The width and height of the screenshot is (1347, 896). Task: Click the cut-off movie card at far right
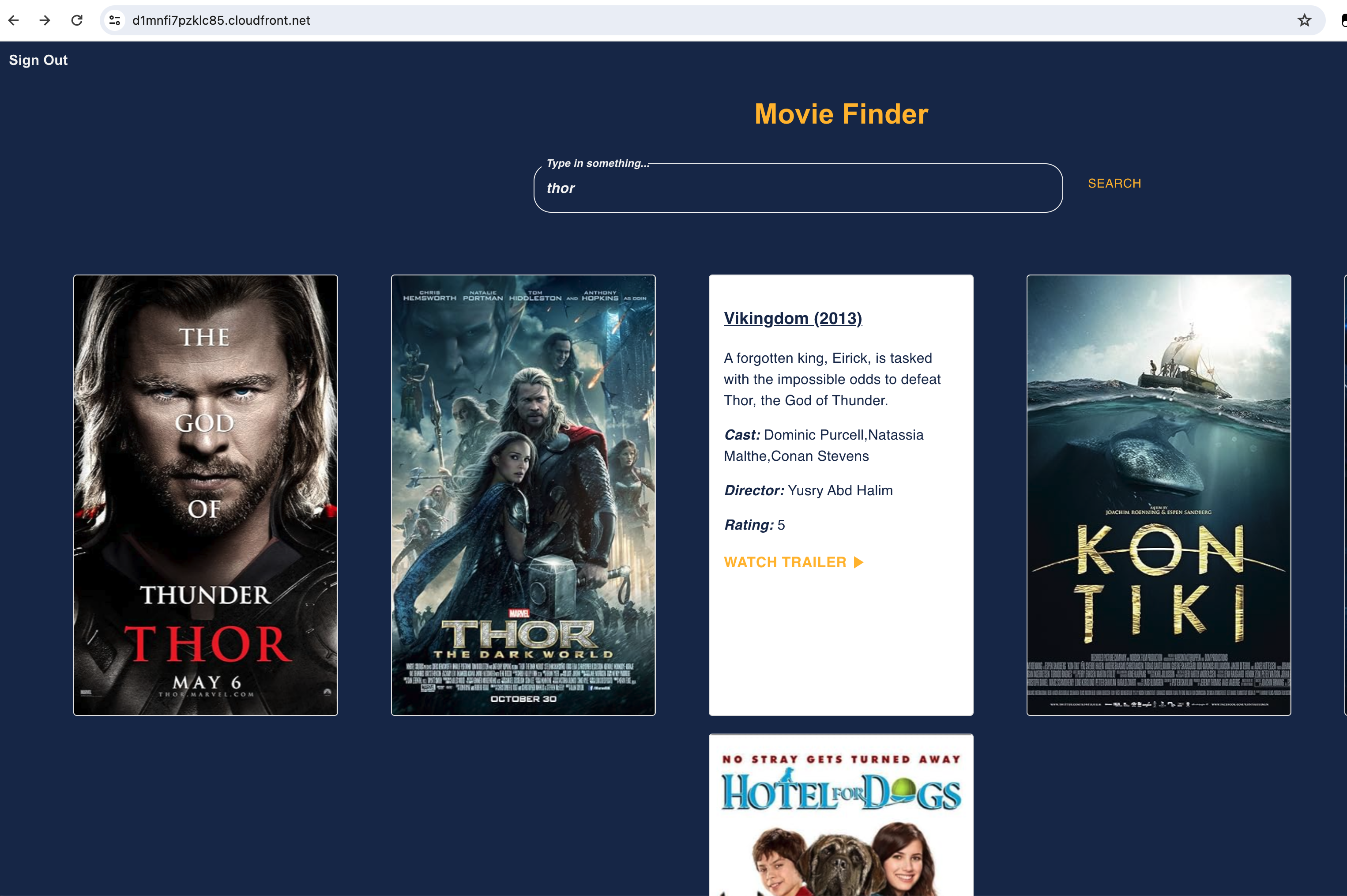[x=1345, y=495]
